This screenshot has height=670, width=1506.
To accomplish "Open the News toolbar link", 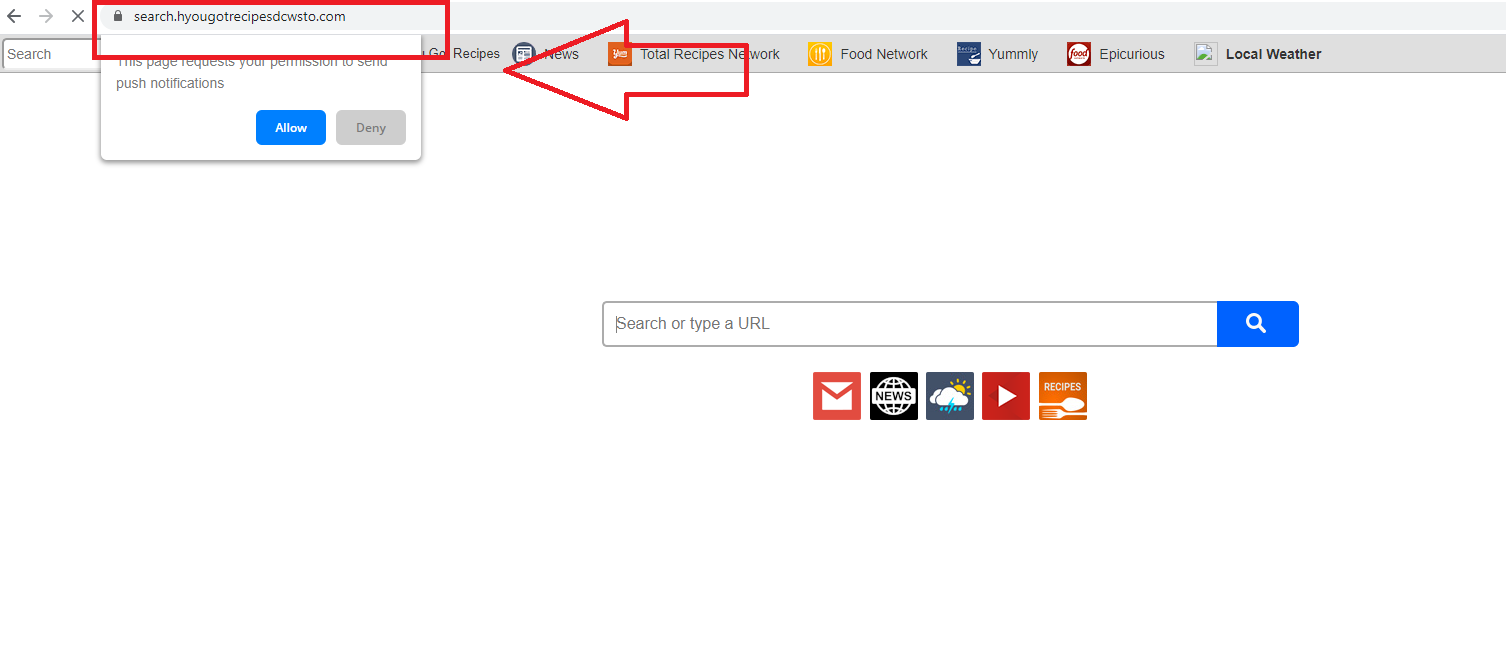I will 546,54.
